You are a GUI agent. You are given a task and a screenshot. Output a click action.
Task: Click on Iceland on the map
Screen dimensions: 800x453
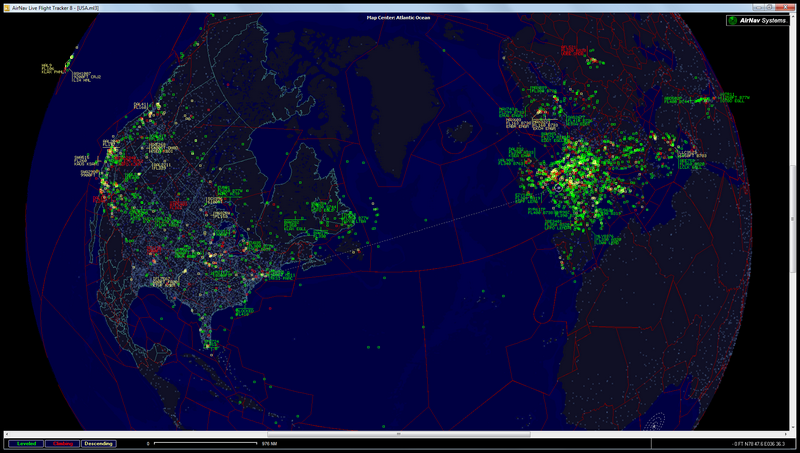(460, 130)
